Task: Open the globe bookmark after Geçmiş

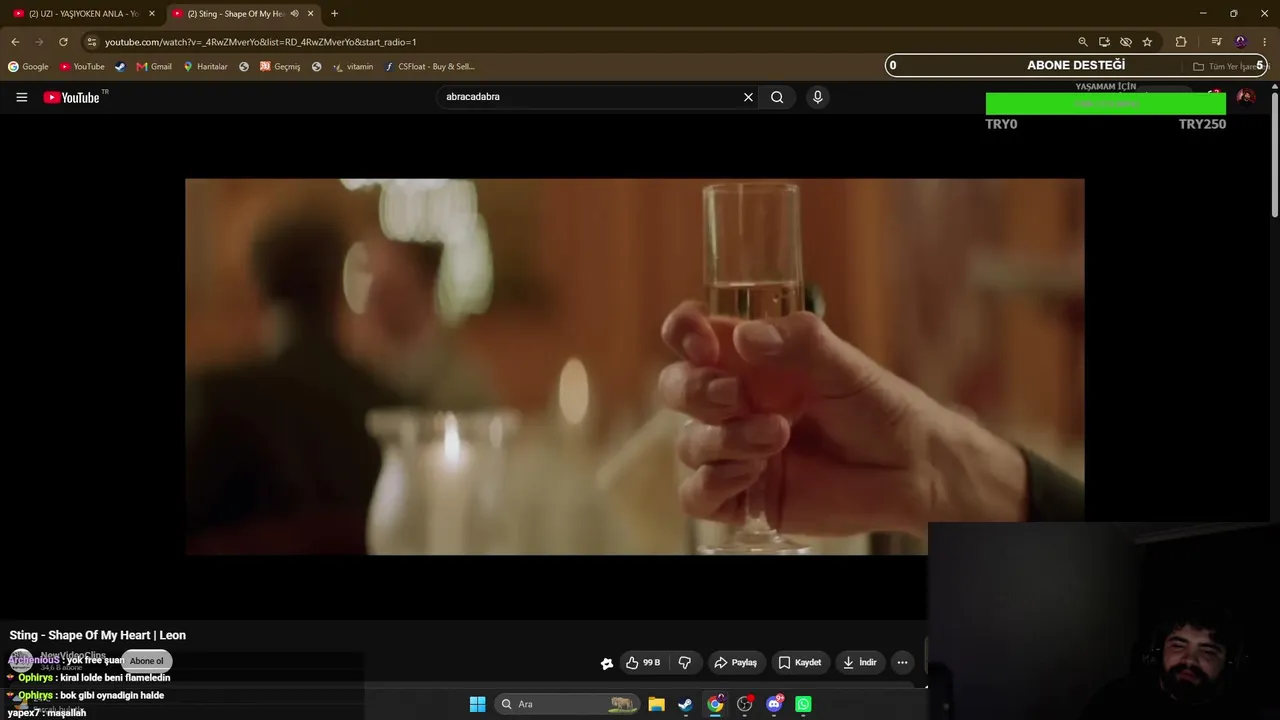Action: [316, 67]
